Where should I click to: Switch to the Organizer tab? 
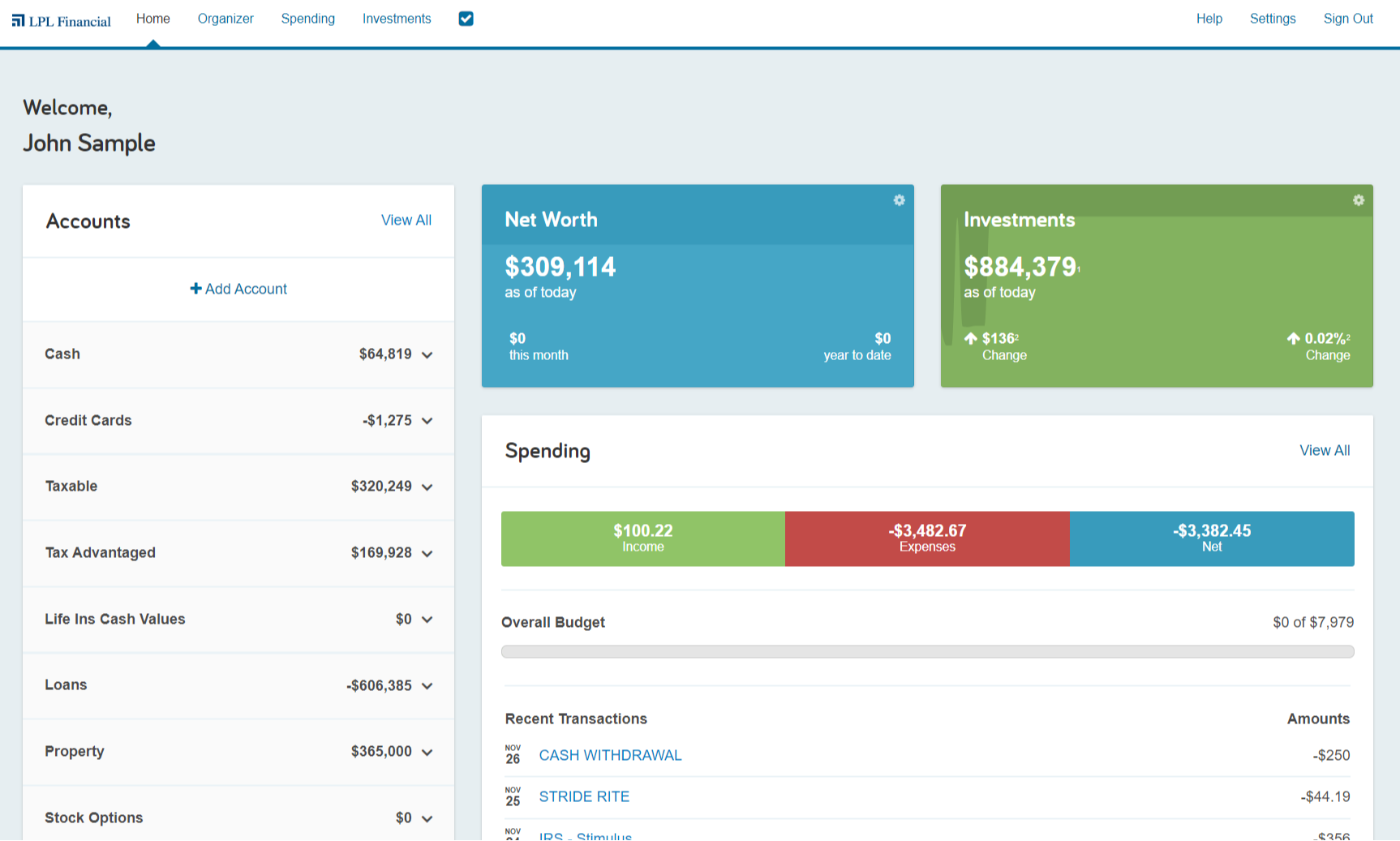point(225,19)
